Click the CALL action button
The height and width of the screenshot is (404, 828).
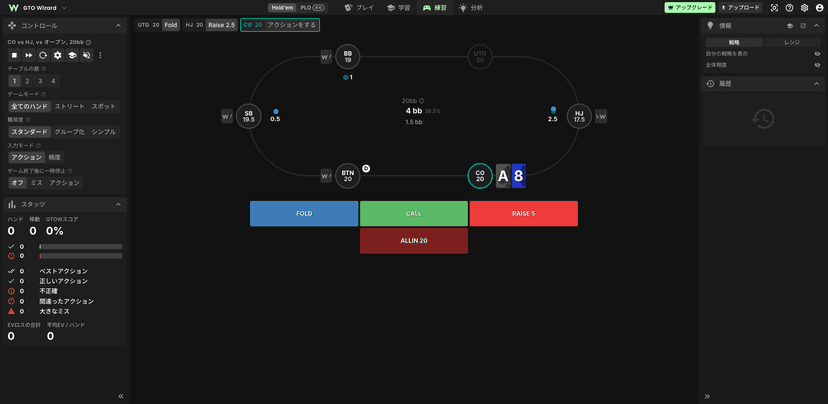pos(414,213)
